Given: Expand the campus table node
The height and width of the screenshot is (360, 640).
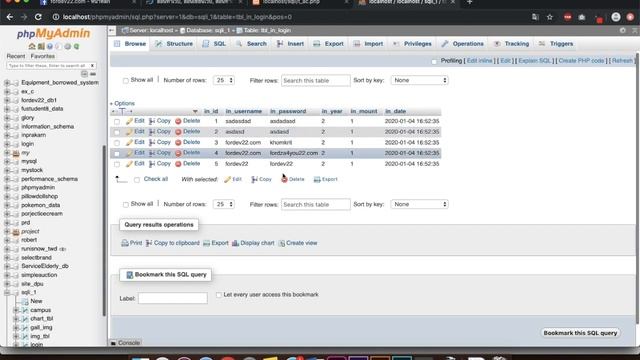Looking at the screenshot, I should pyautogui.click(x=16, y=310).
